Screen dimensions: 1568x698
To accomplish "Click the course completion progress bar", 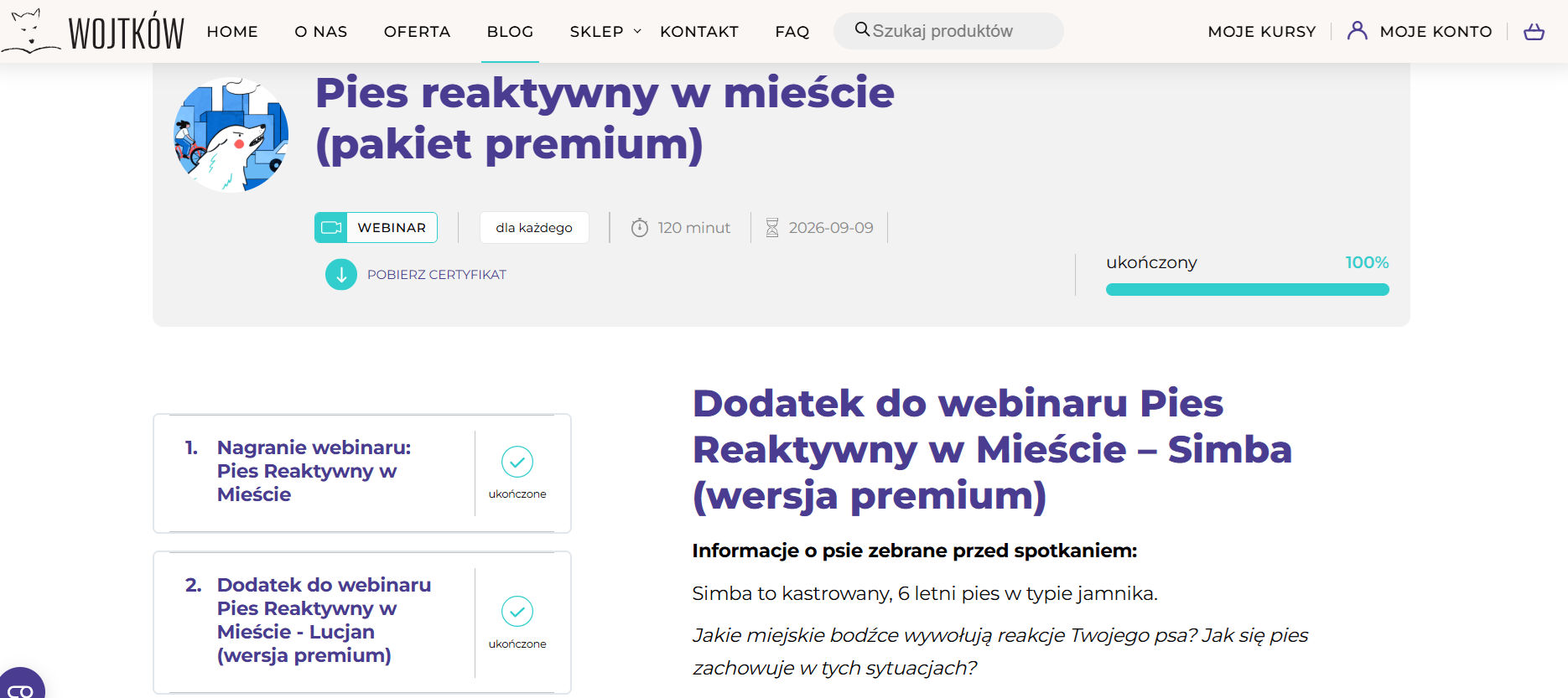I will point(1247,290).
